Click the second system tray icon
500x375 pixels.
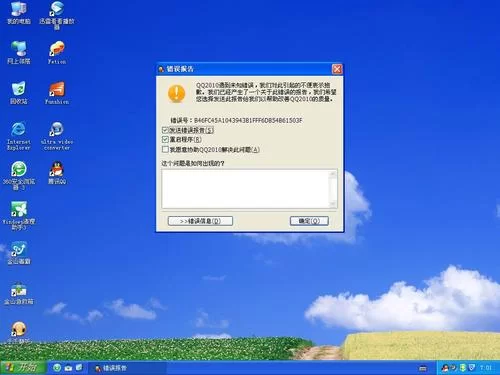[454, 368]
